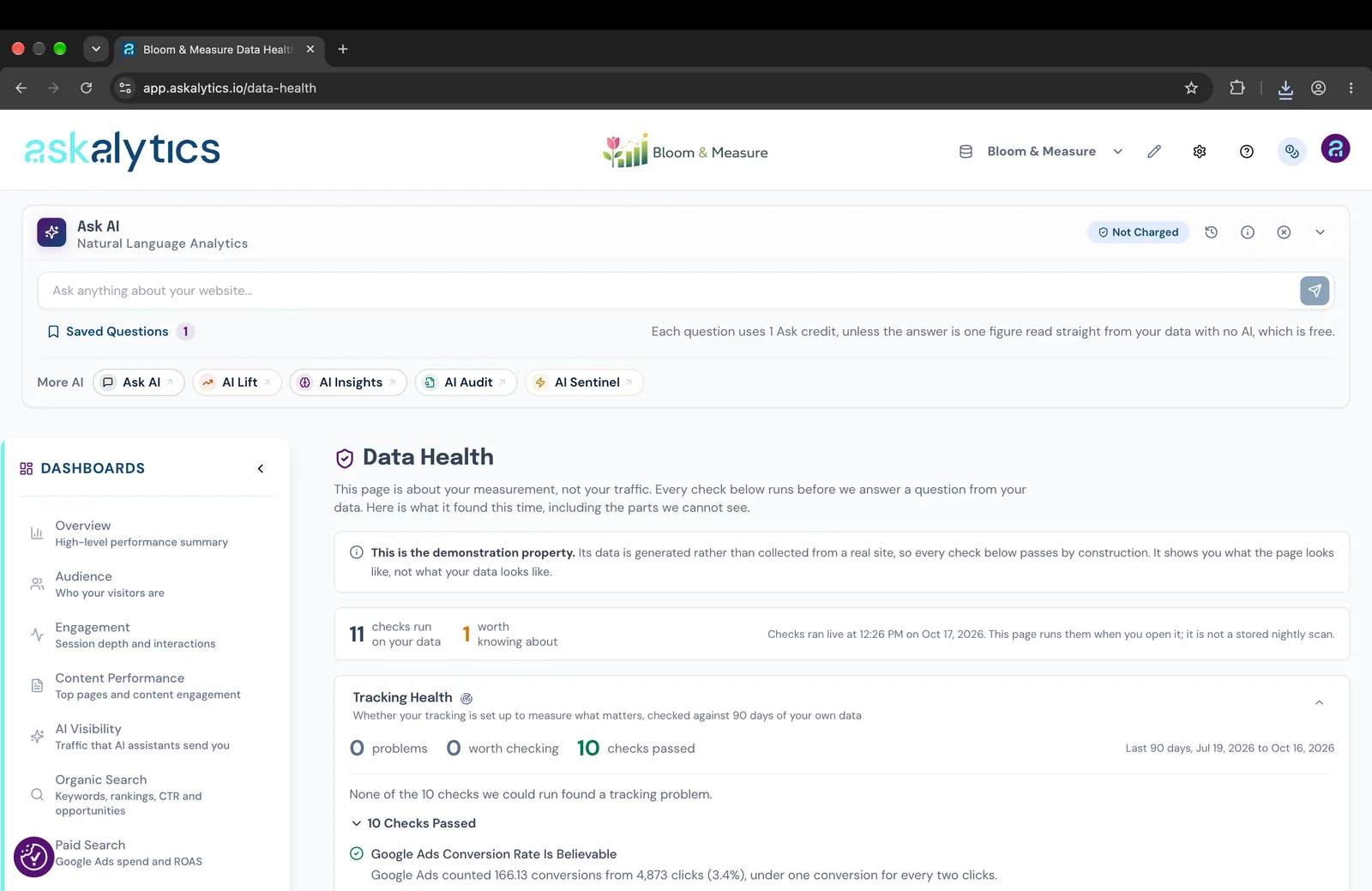This screenshot has height=891, width=1372.
Task: Click the askalytics logo
Action: 122,150
